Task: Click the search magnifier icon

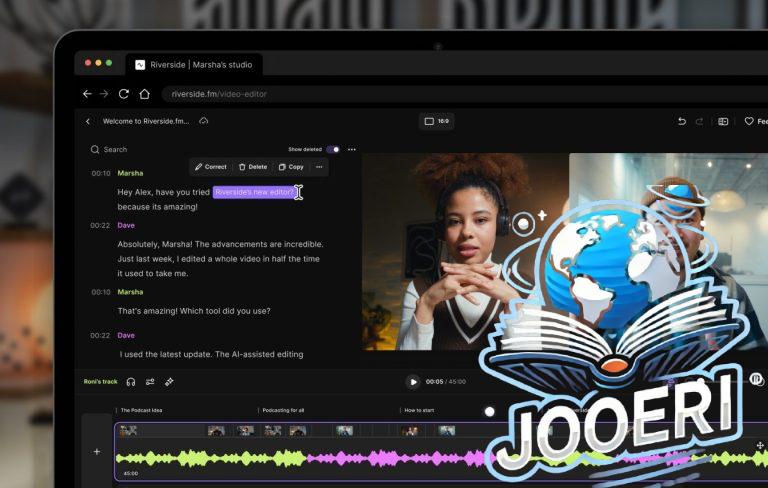Action: pyautogui.click(x=95, y=149)
